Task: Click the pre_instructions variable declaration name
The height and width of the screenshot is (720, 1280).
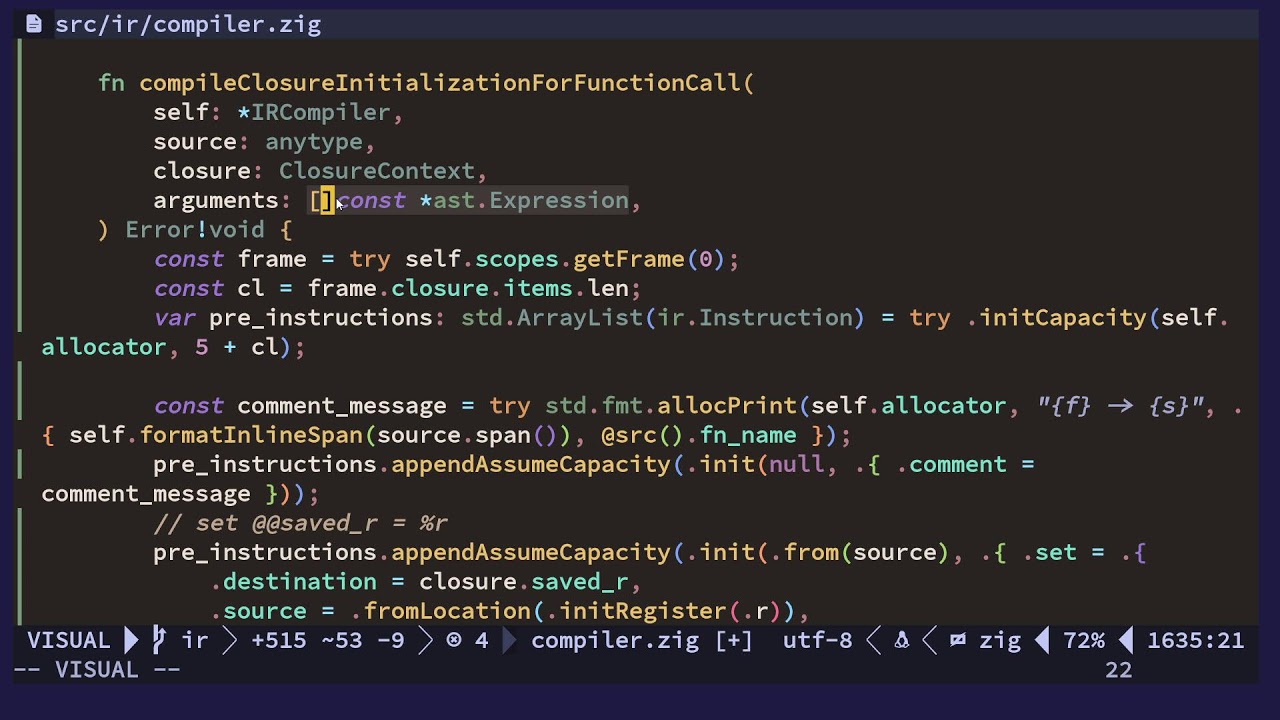Action: pyautogui.click(x=320, y=318)
